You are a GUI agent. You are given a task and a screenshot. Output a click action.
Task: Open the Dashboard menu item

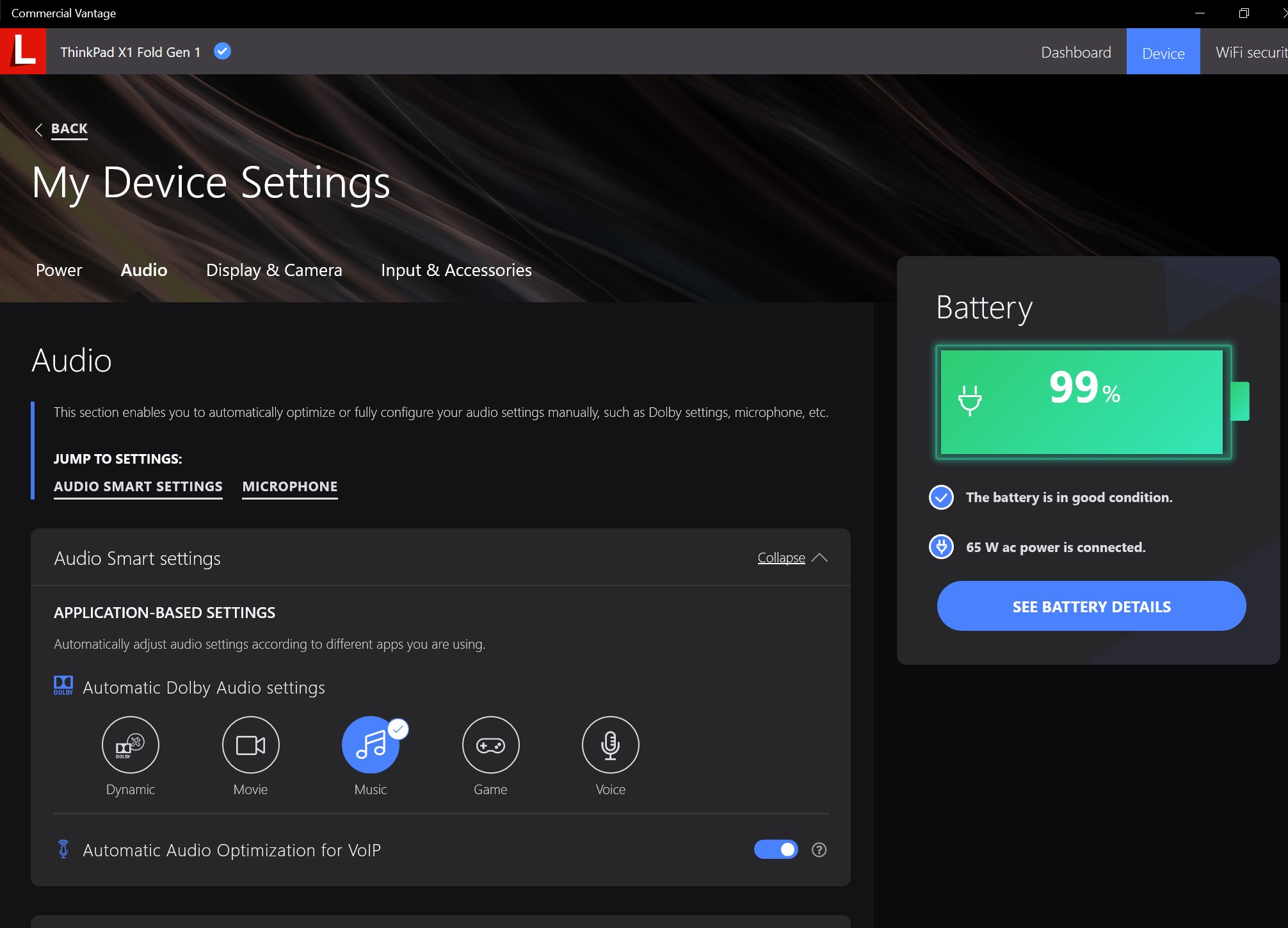coord(1075,53)
